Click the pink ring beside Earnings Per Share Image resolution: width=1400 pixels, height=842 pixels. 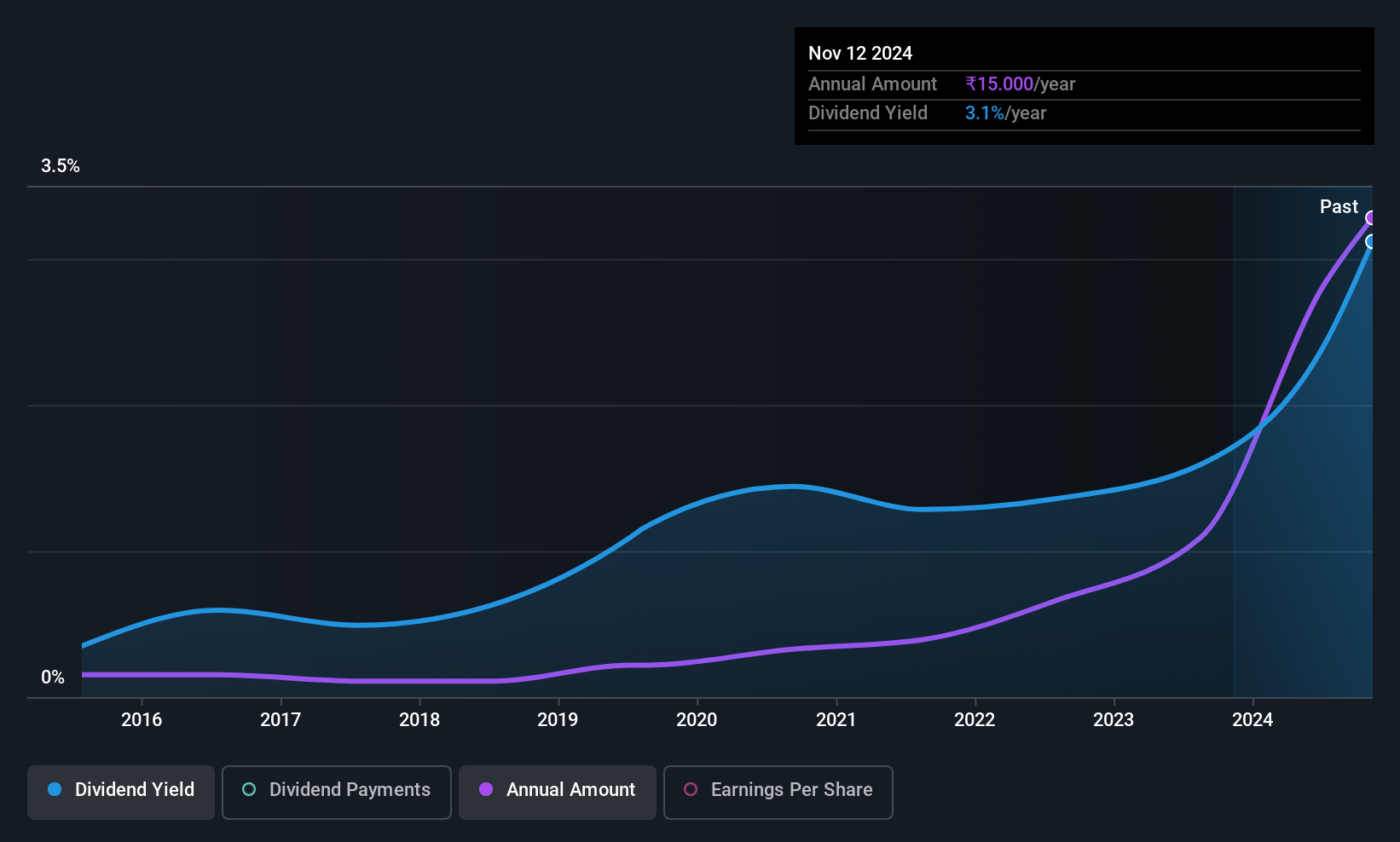tap(691, 790)
